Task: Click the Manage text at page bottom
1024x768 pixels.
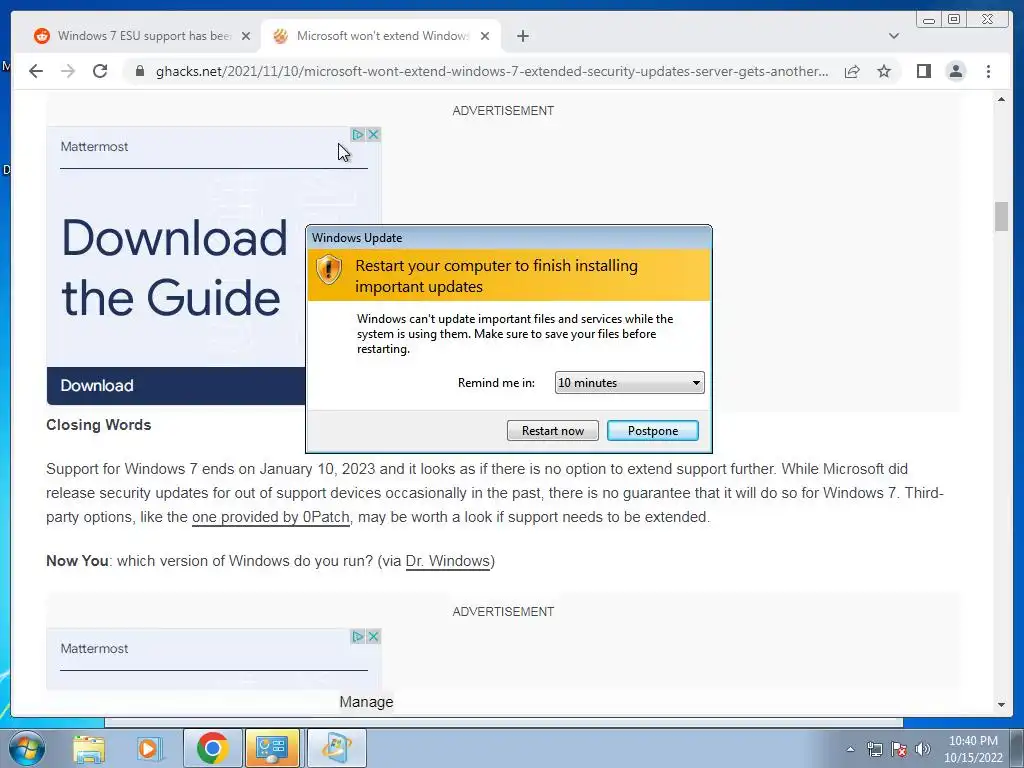Action: (x=366, y=702)
